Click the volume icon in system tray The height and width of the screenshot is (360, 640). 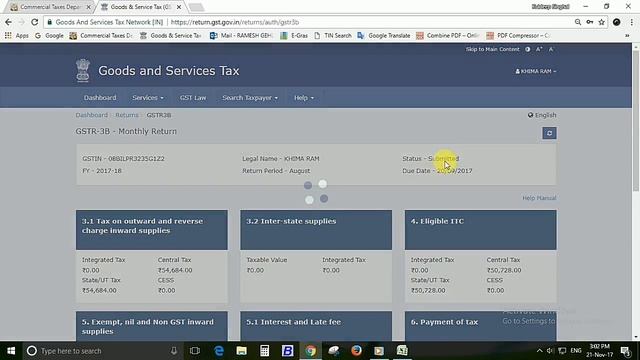point(550,351)
